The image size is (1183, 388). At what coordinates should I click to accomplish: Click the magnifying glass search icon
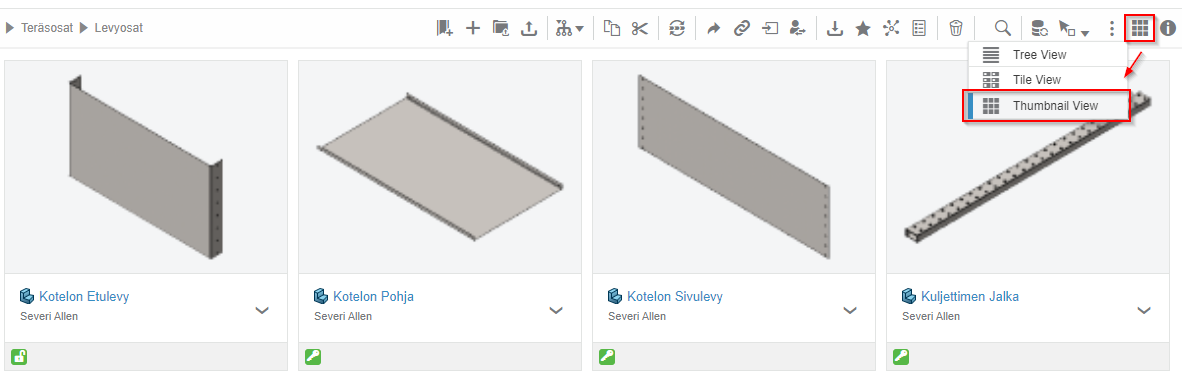pyautogui.click(x=1002, y=29)
